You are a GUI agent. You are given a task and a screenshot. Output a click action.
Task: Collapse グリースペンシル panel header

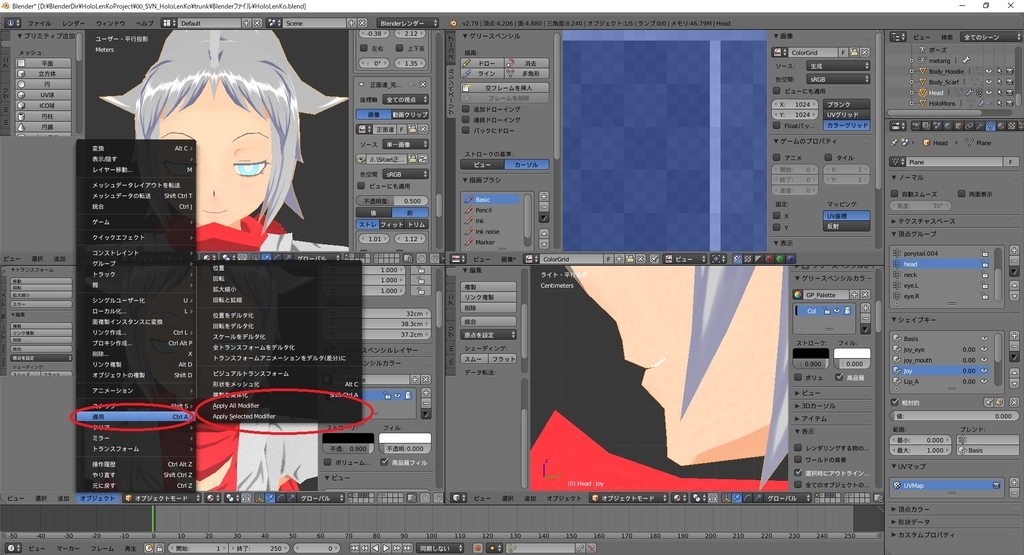[x=492, y=36]
